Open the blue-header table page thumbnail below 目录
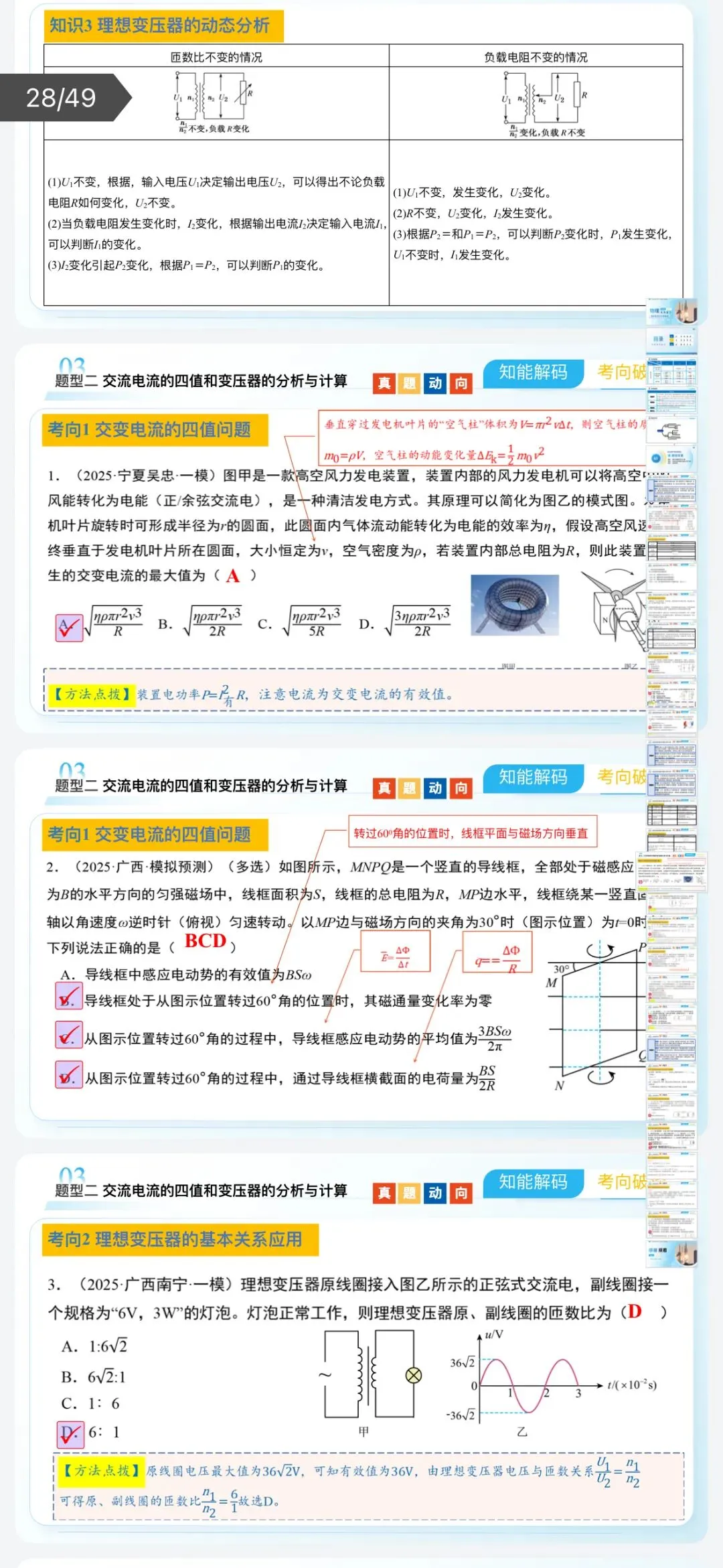Viewport: 723px width, 1568px height. (x=672, y=370)
